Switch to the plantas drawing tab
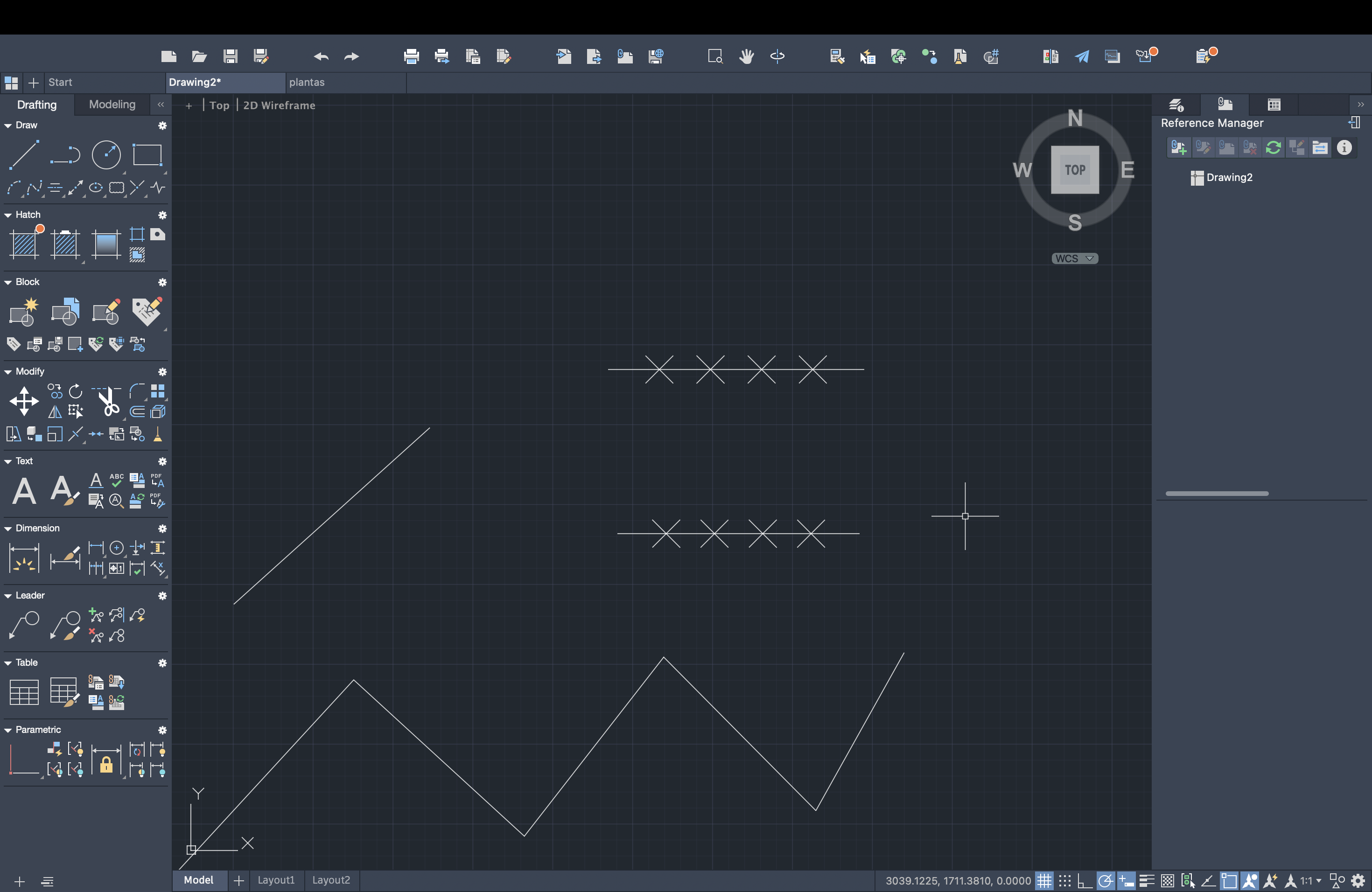The height and width of the screenshot is (892, 1372). pyautogui.click(x=346, y=83)
